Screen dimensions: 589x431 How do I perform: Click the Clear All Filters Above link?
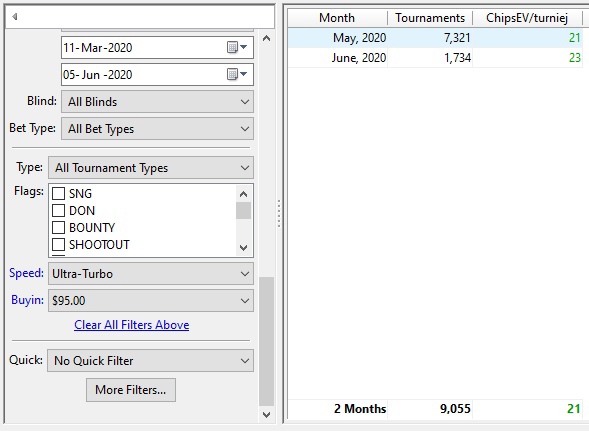click(131, 325)
